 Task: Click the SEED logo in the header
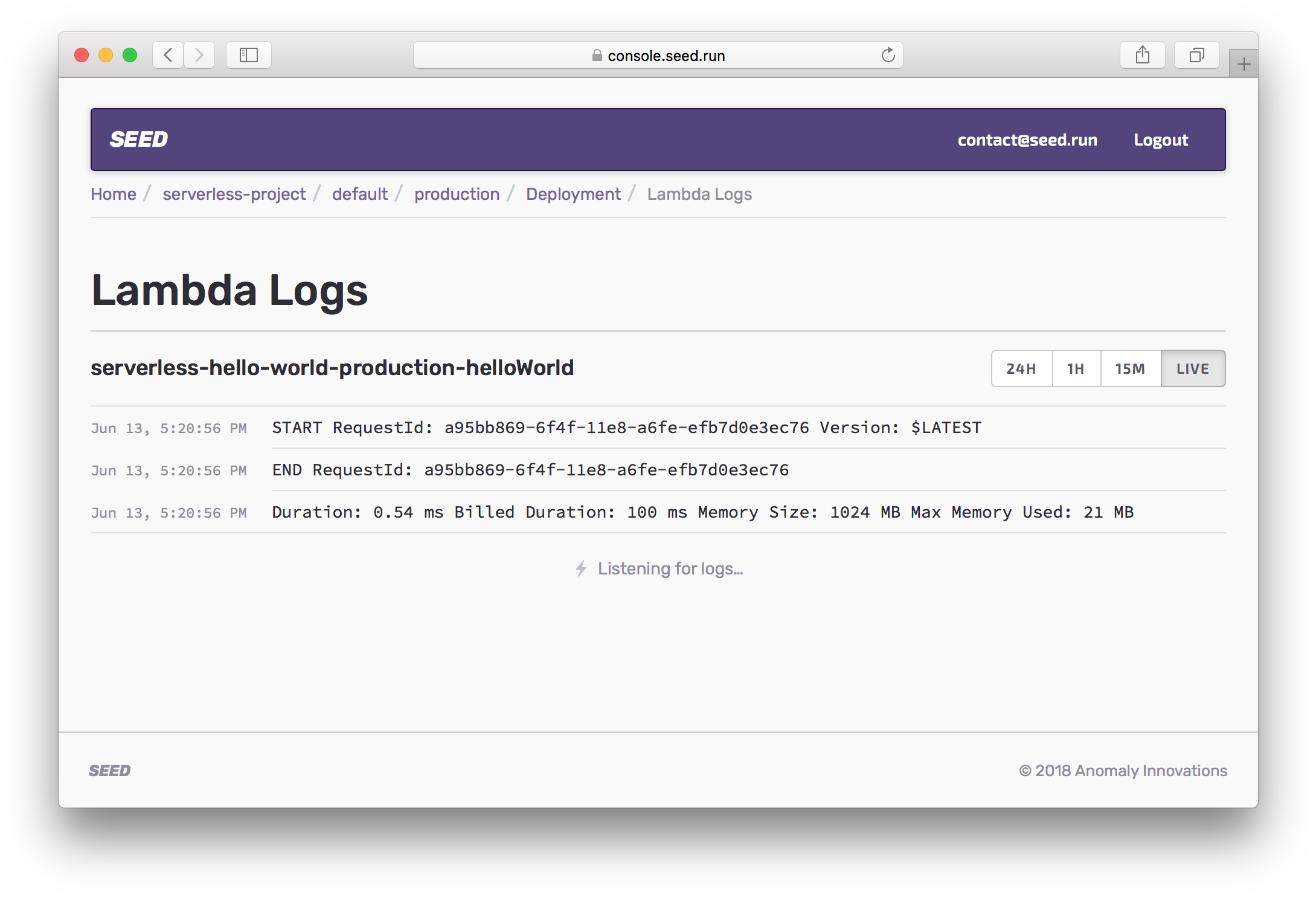click(x=139, y=139)
